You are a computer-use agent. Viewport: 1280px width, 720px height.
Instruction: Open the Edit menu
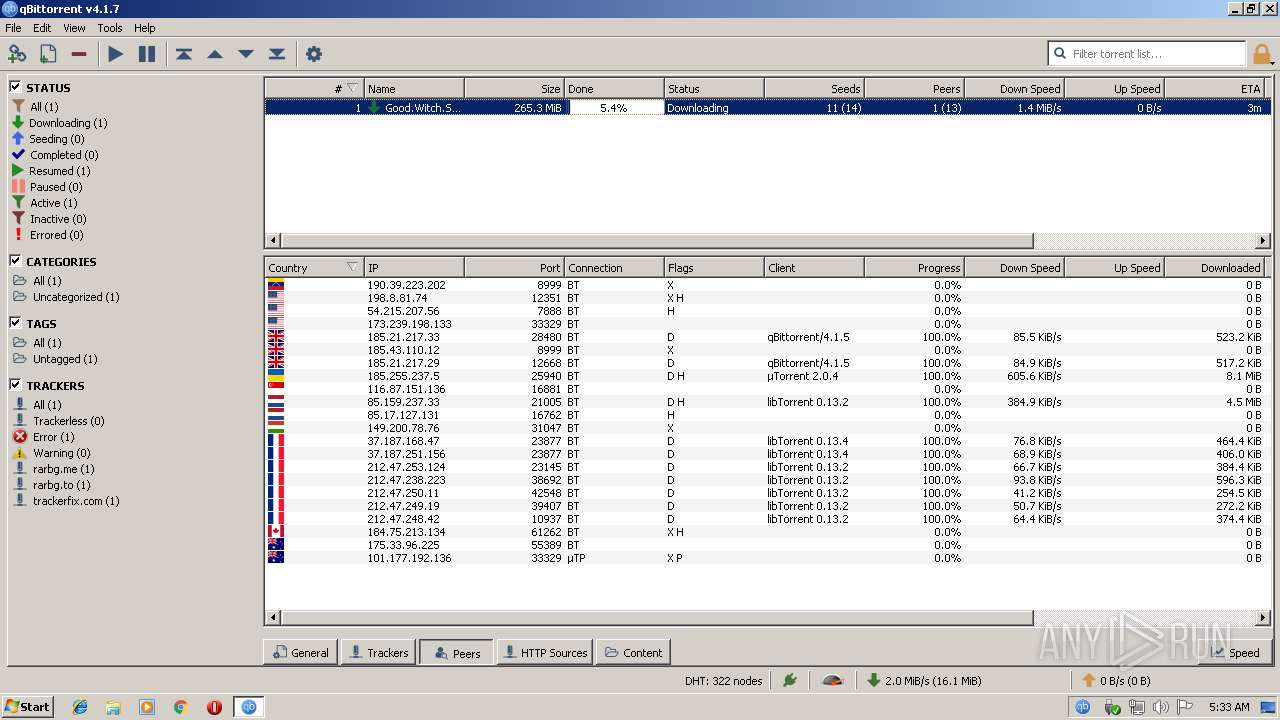(x=42, y=28)
